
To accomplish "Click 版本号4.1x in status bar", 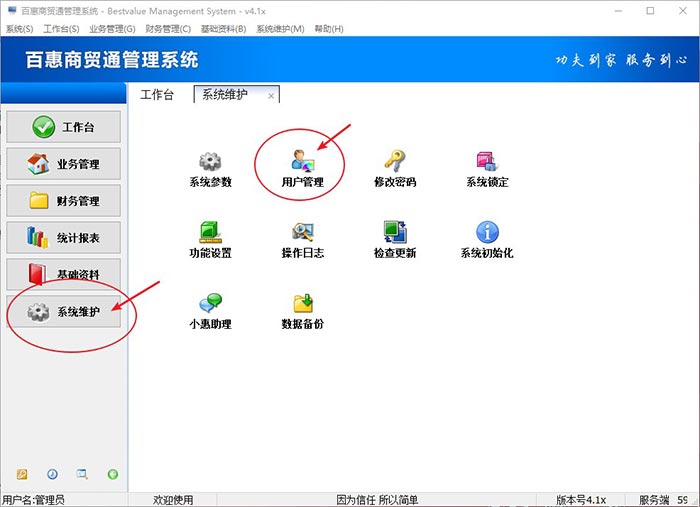I will tap(581, 500).
